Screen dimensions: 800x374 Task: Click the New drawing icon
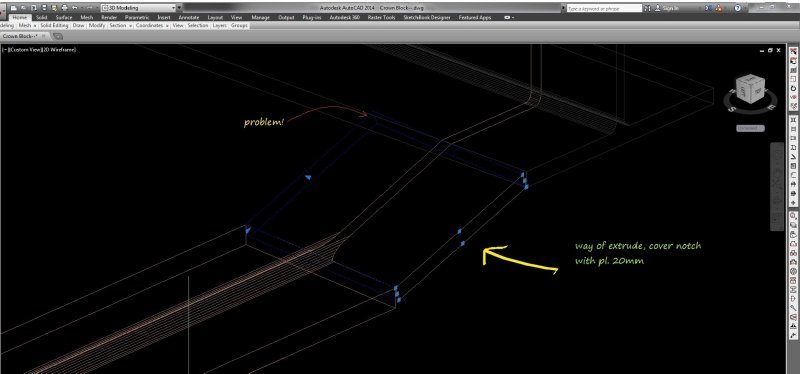coord(14,8)
